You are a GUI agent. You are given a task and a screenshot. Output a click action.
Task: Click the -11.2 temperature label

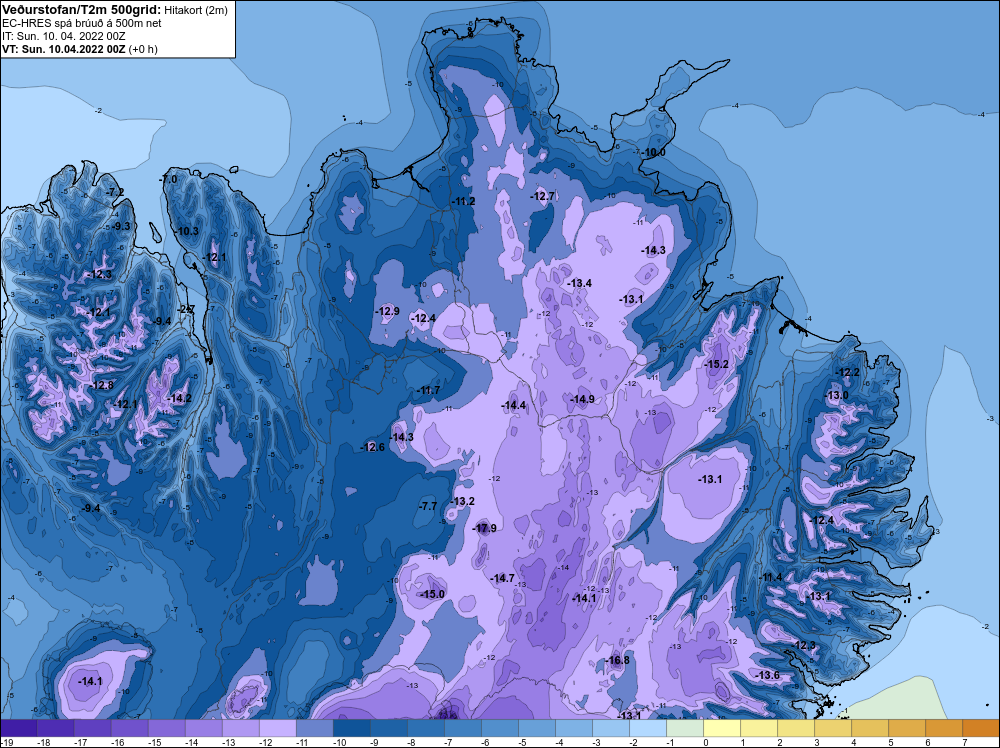(464, 201)
